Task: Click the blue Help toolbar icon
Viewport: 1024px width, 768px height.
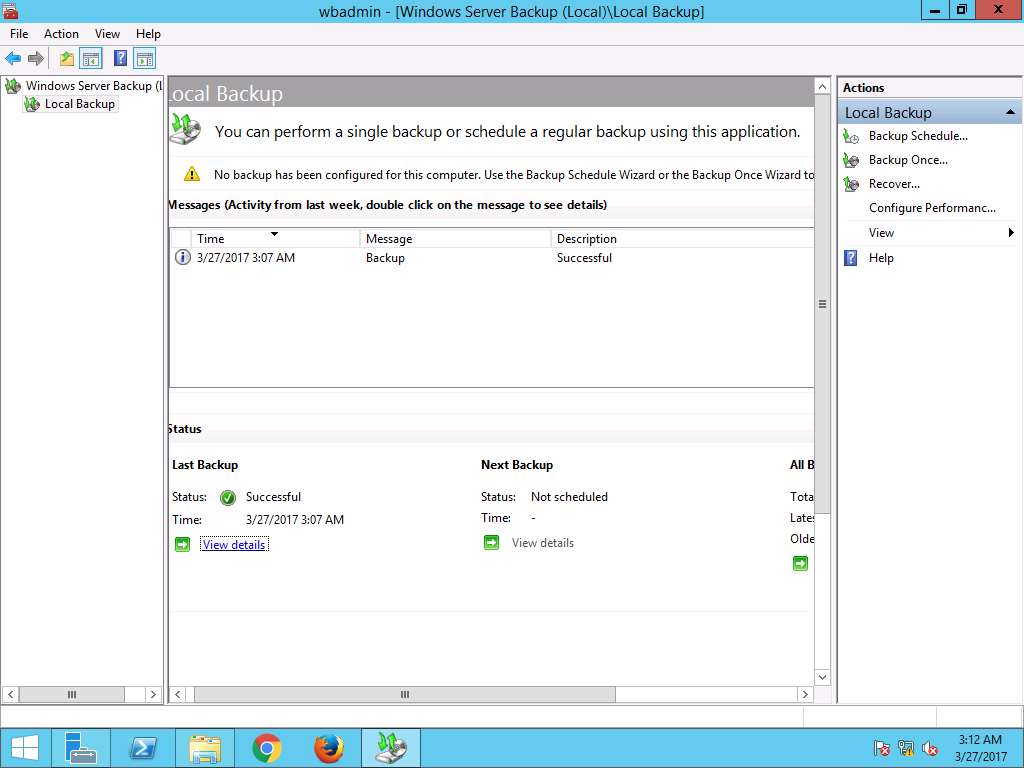Action: pos(120,59)
